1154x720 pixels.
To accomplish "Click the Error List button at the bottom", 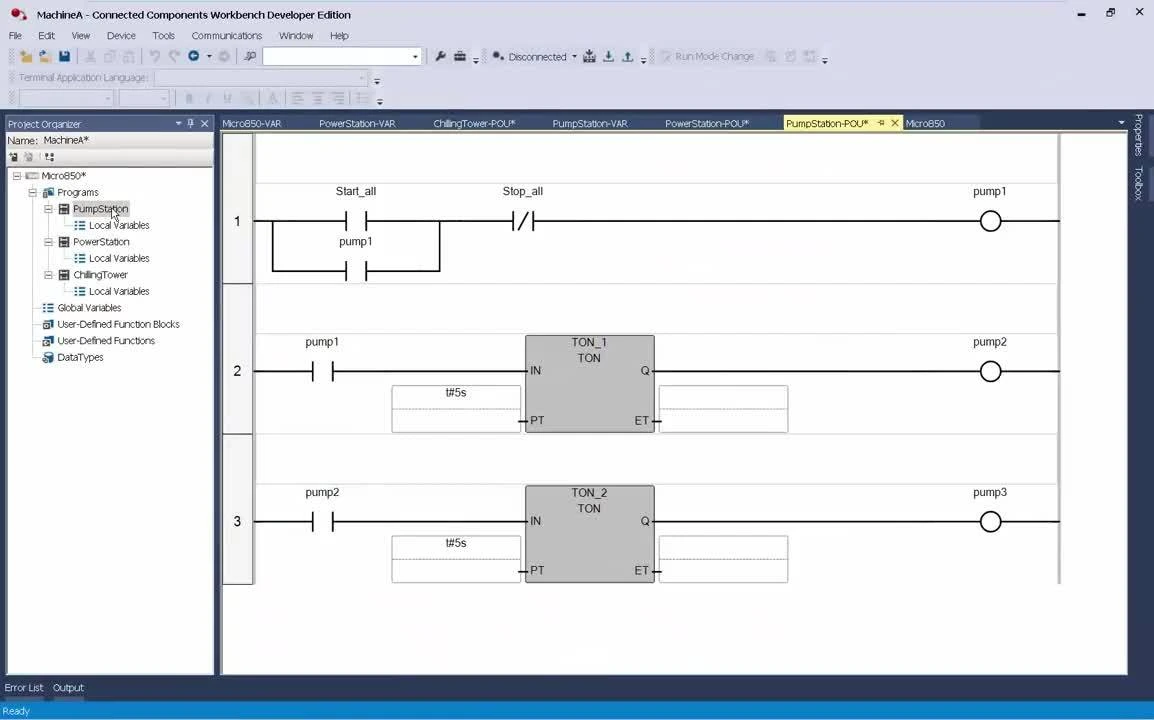I will (24, 687).
